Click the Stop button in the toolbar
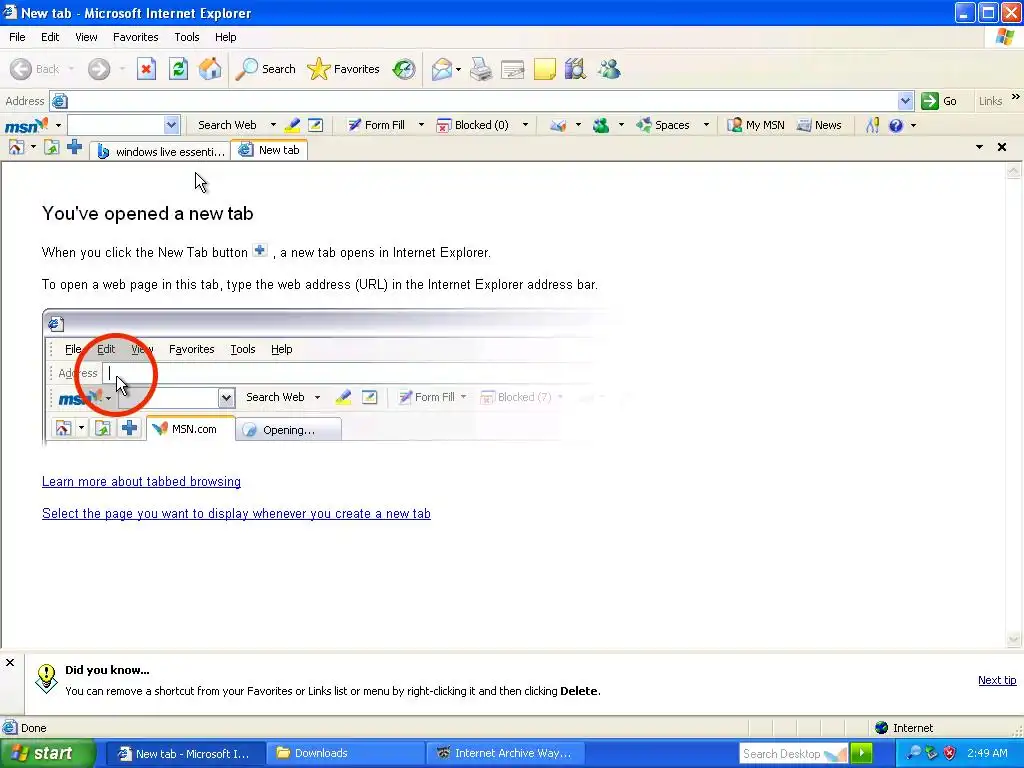Image resolution: width=1024 pixels, height=768 pixels. (x=146, y=69)
